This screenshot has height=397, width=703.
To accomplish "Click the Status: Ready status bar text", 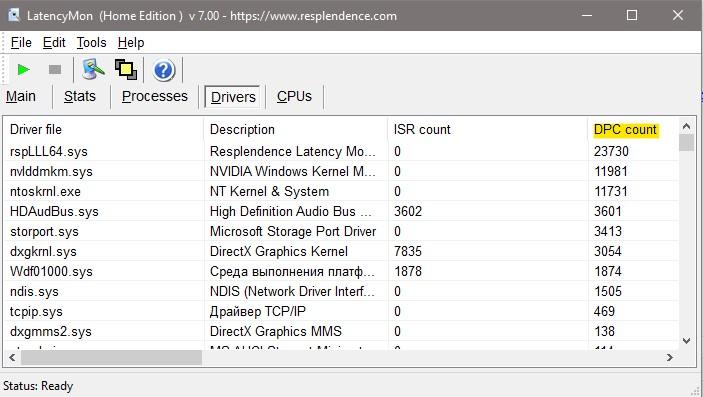I will [38, 386].
